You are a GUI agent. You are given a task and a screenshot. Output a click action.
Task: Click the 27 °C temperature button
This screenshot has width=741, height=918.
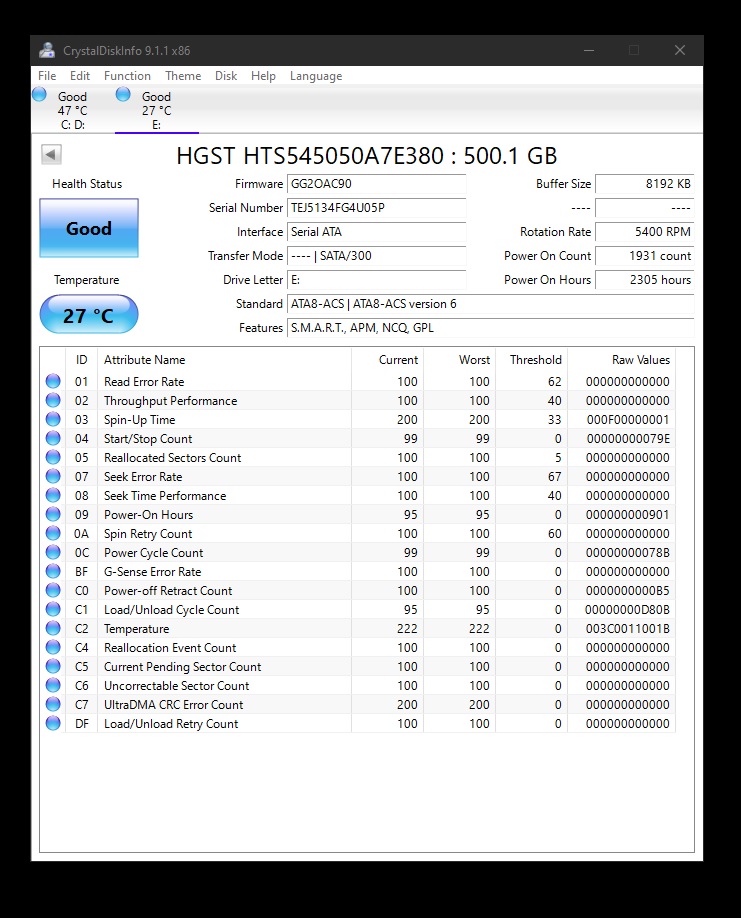(x=89, y=314)
